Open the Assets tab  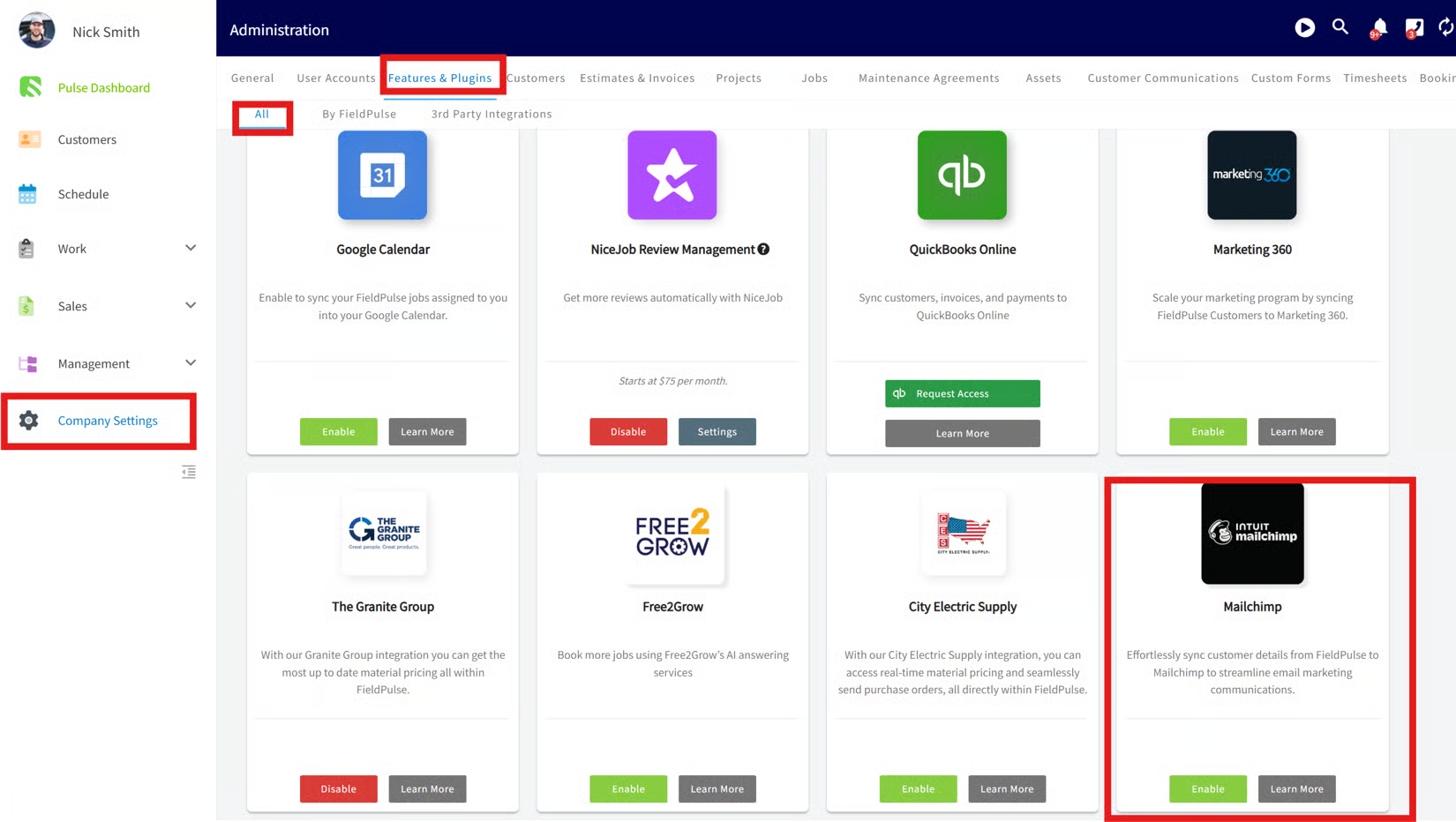coord(1043,78)
